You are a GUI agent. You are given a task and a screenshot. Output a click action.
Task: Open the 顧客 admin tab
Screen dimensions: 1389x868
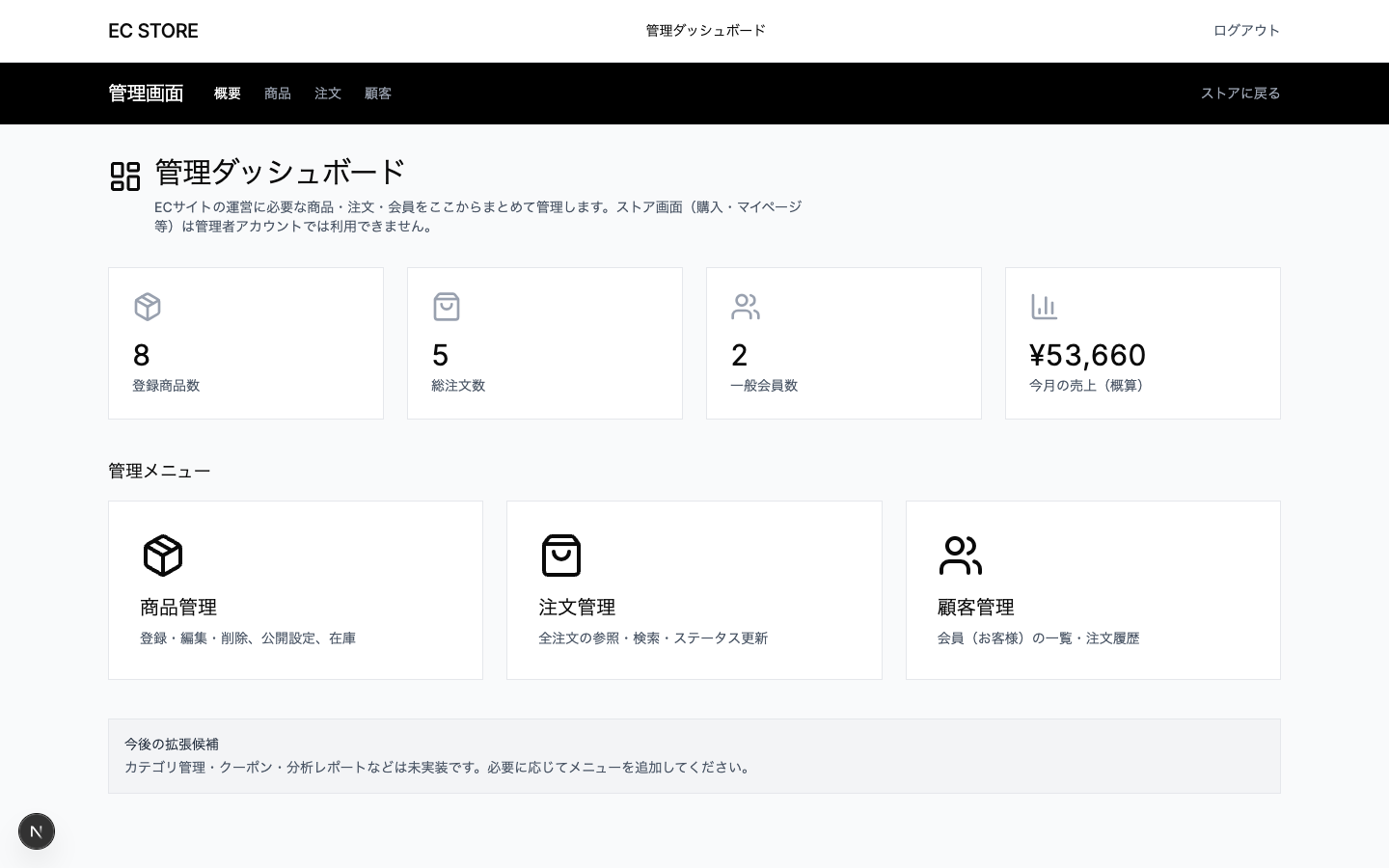tap(378, 94)
